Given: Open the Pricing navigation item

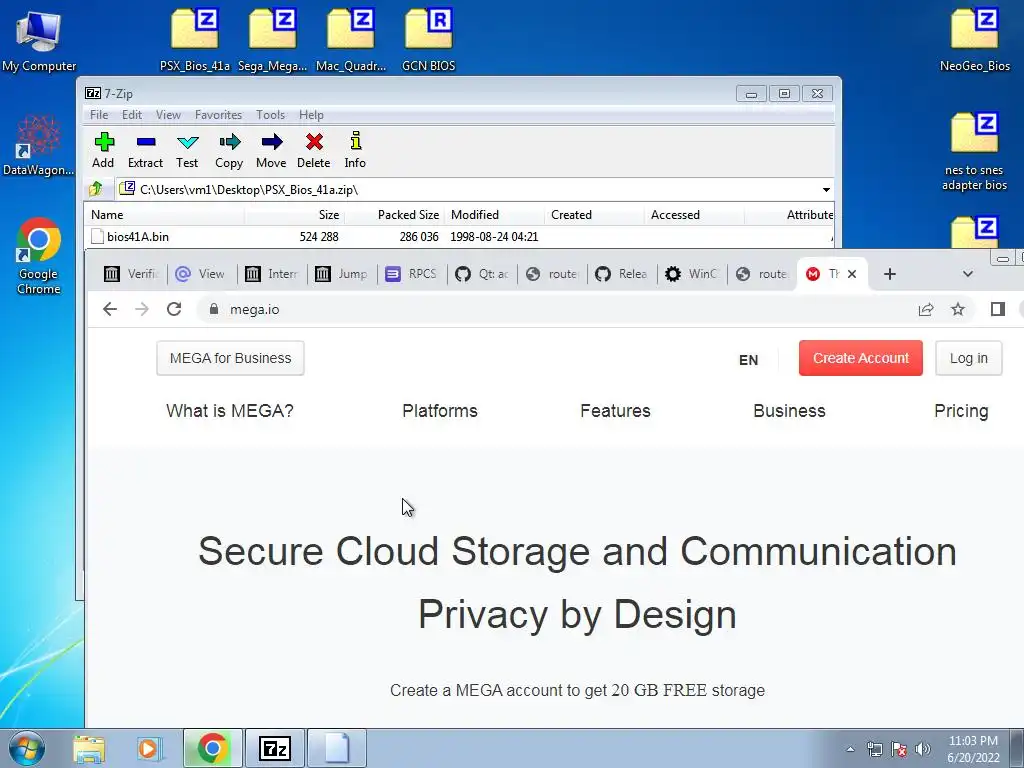Looking at the screenshot, I should [961, 411].
